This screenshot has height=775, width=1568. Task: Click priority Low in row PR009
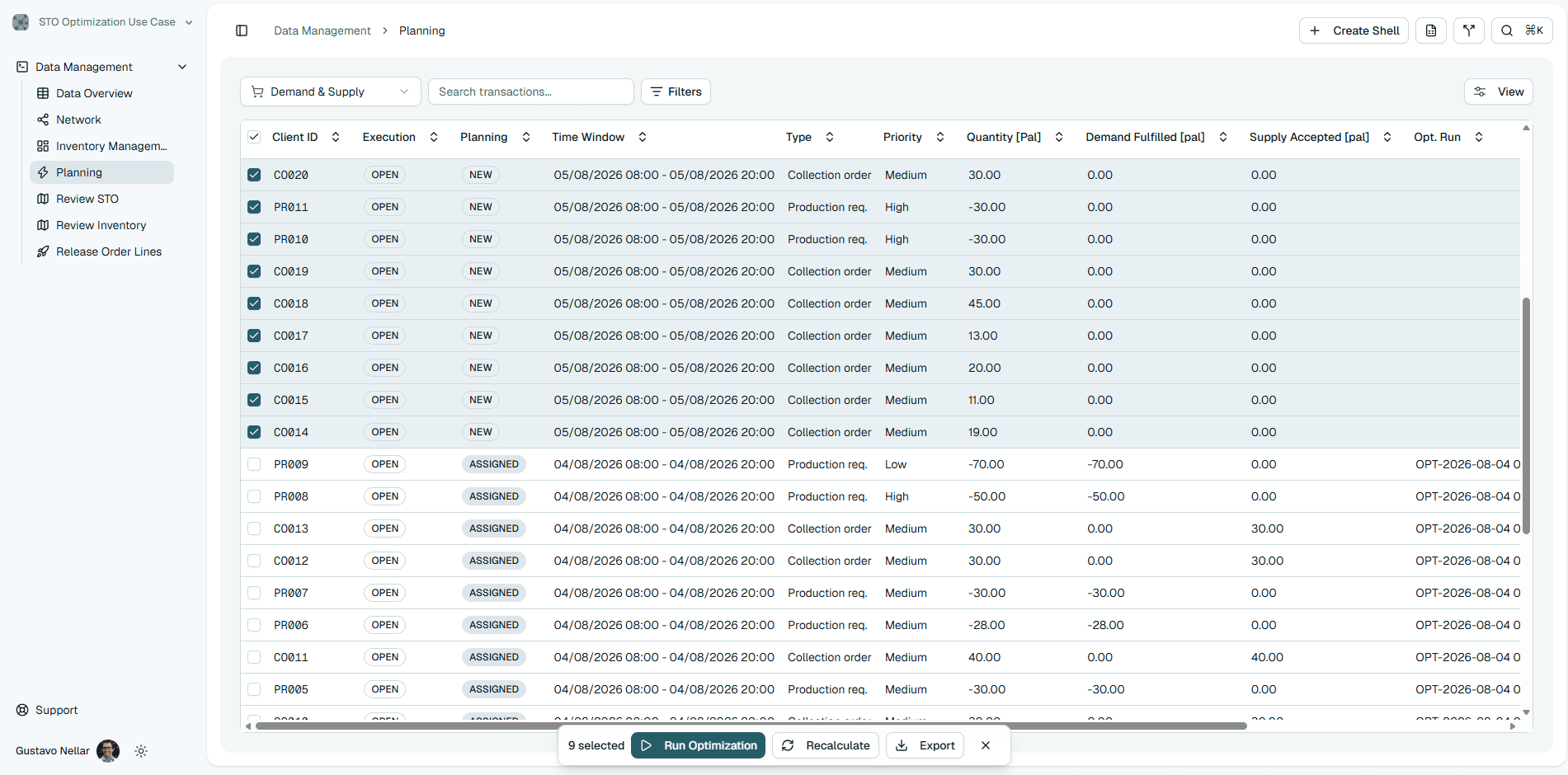pos(896,464)
